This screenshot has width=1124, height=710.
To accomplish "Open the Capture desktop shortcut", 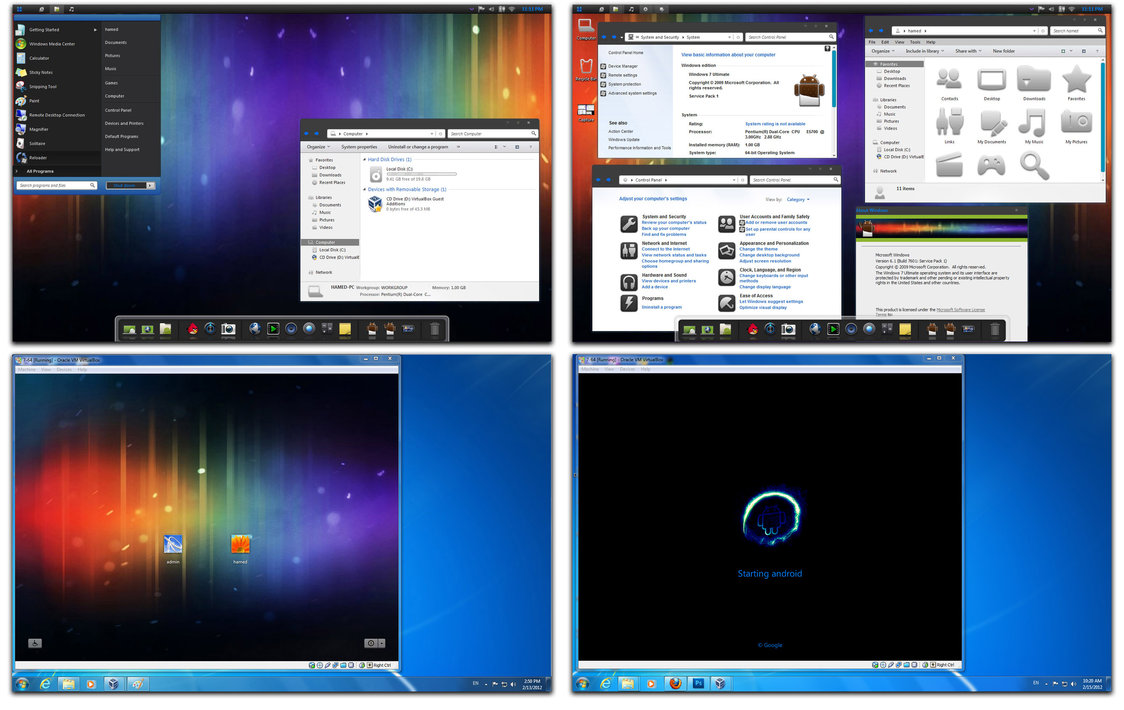I will pos(586,113).
